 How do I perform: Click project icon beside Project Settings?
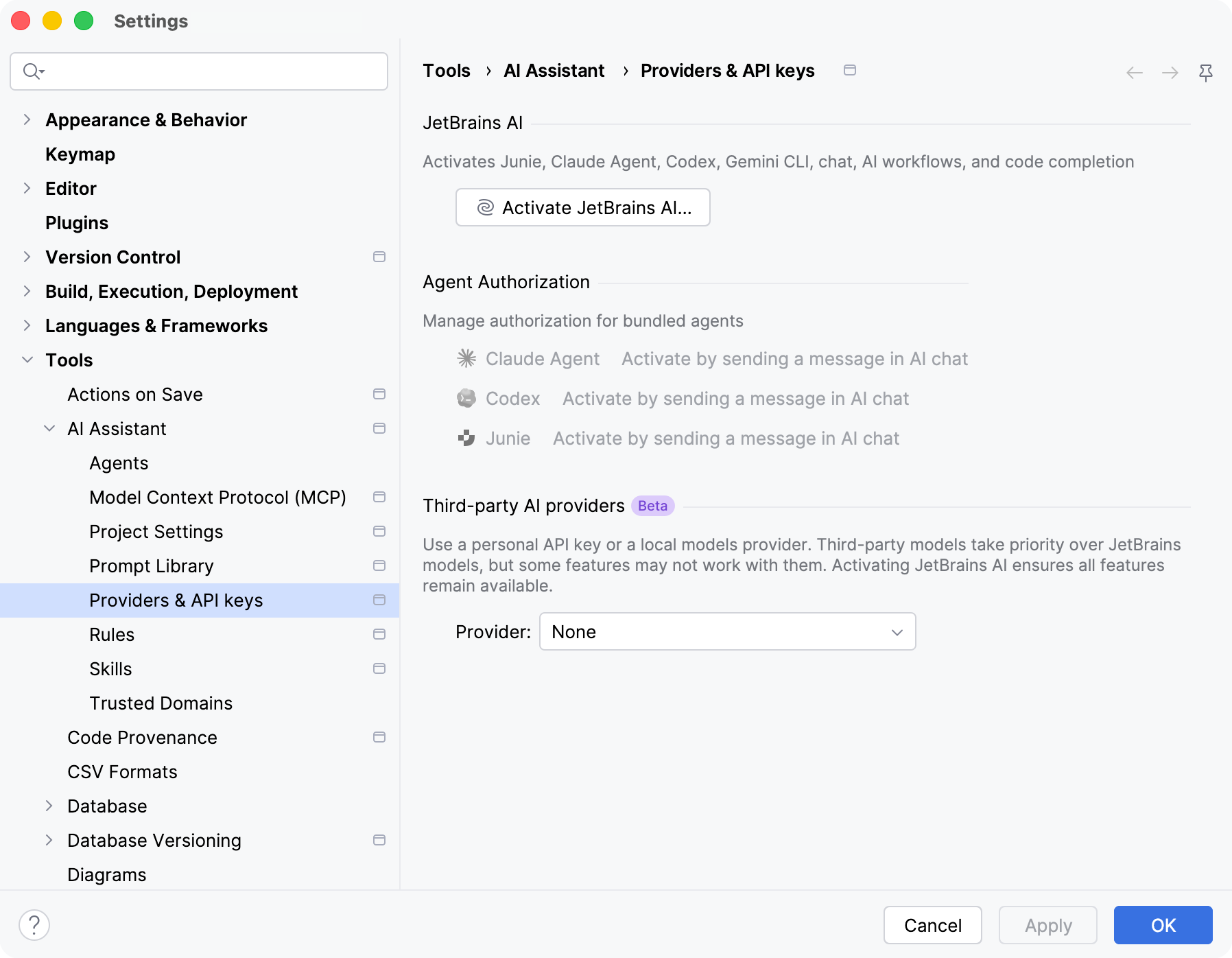tap(379, 531)
